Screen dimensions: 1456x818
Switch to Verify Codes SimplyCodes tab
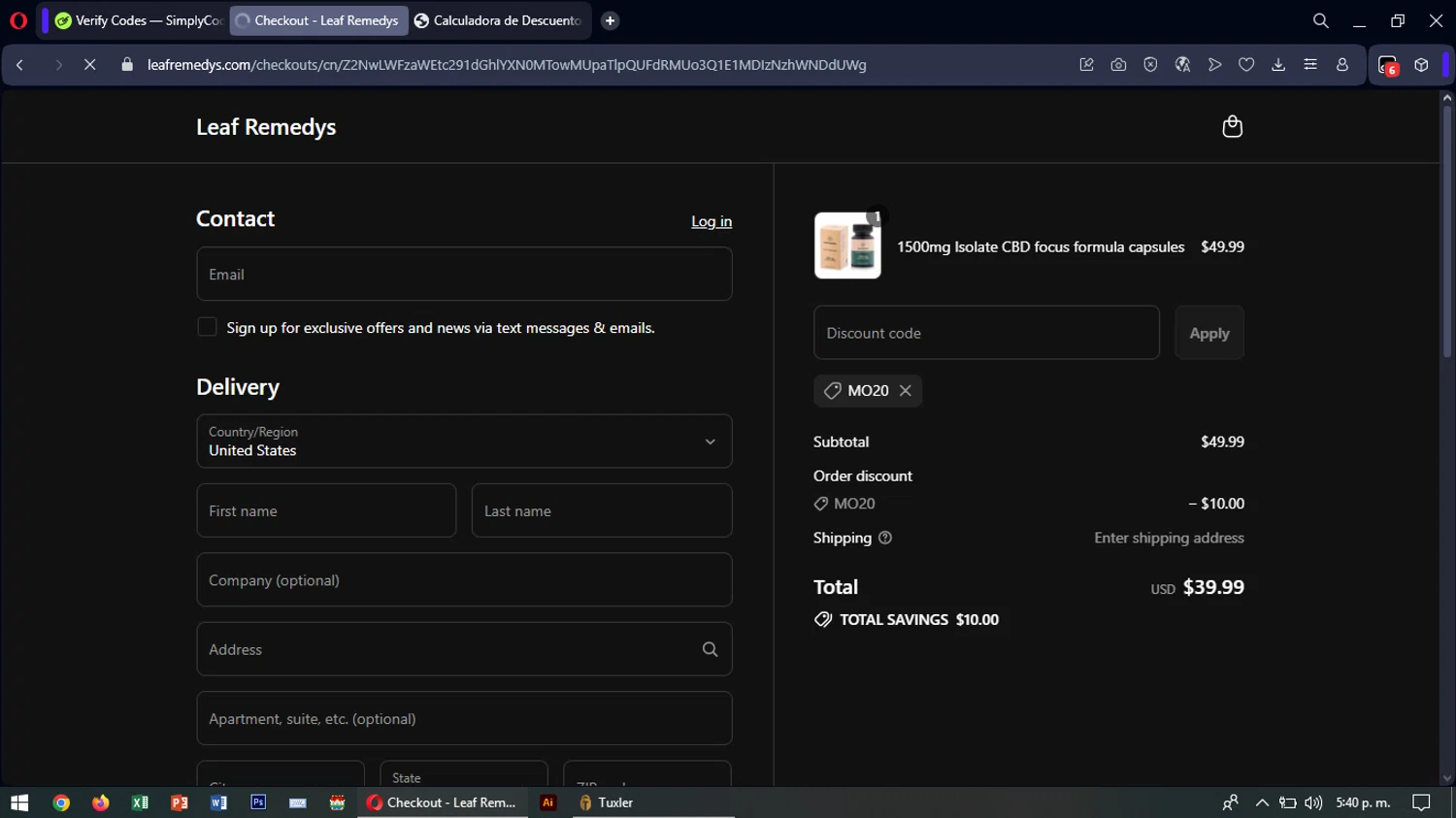click(x=139, y=20)
